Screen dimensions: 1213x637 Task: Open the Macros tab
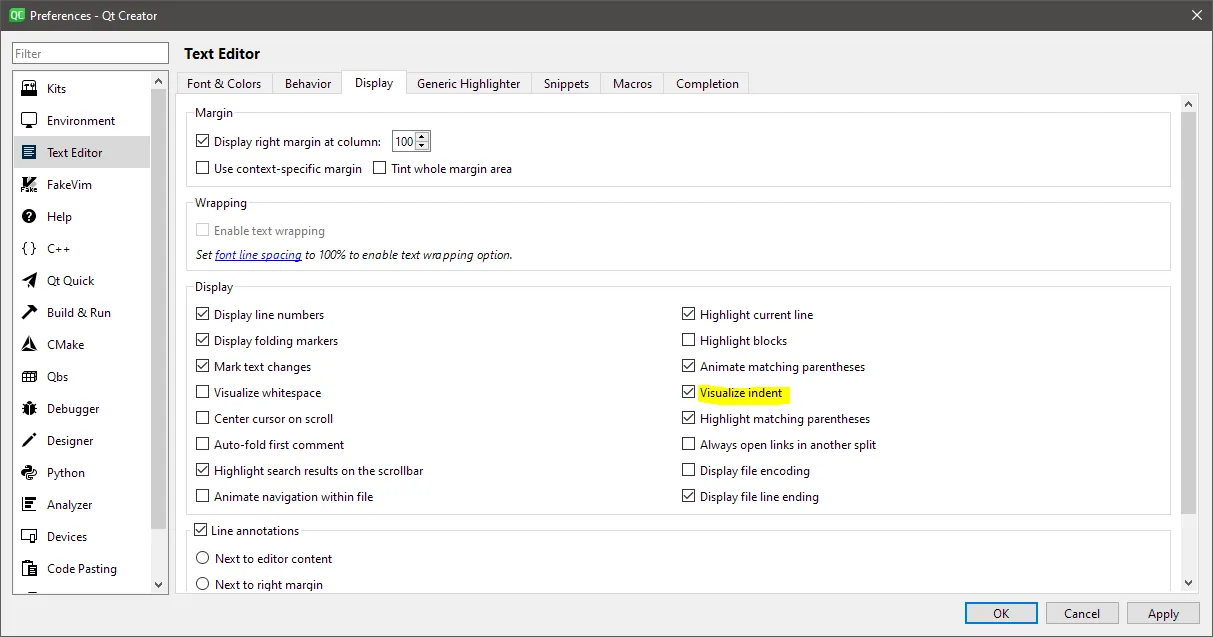point(632,84)
